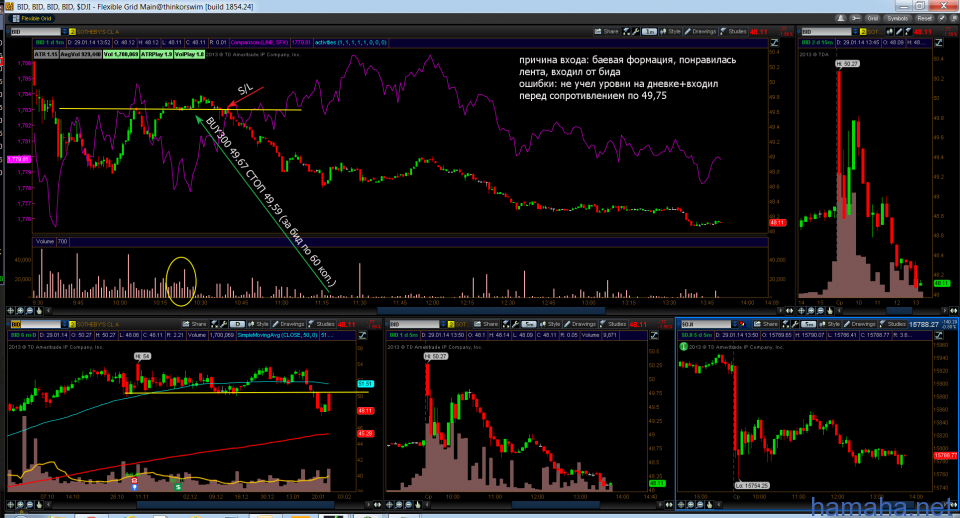The height and width of the screenshot is (518, 960).
Task: Click the crosshair pan icon below main chart
Action: pyautogui.click(x=10, y=310)
